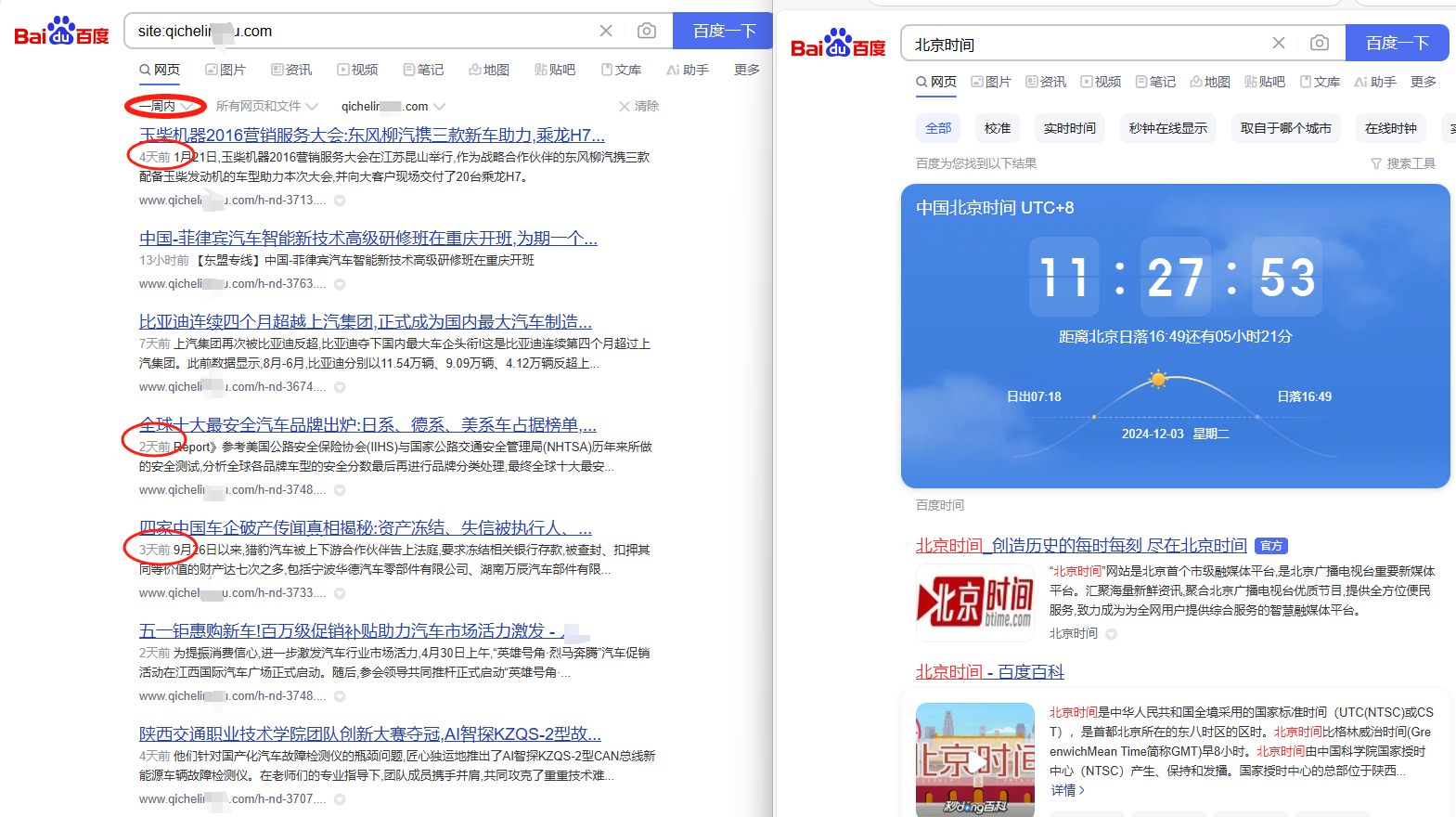Open result 玉柴机器2016营销服务大会
Image resolution: width=1456 pixels, height=817 pixels.
pyautogui.click(x=372, y=135)
